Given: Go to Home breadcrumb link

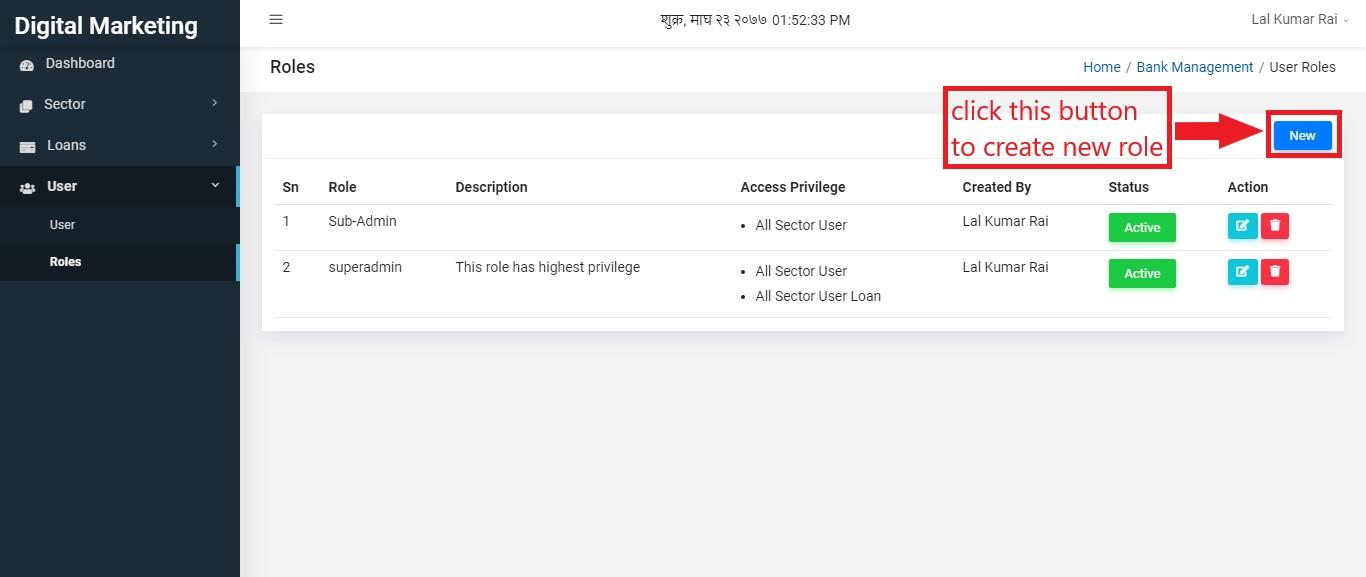Looking at the screenshot, I should (1101, 67).
